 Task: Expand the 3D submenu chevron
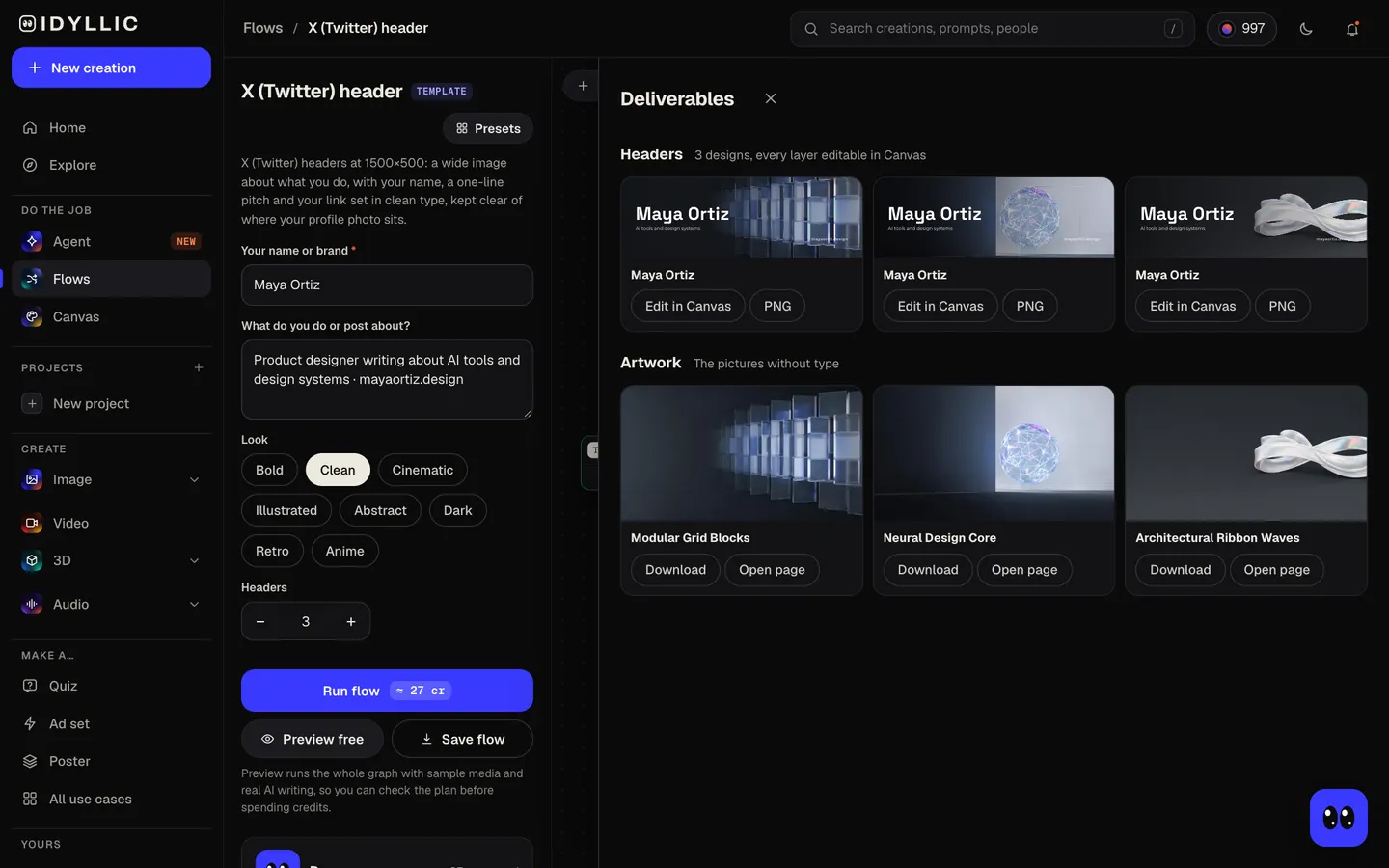(x=194, y=561)
